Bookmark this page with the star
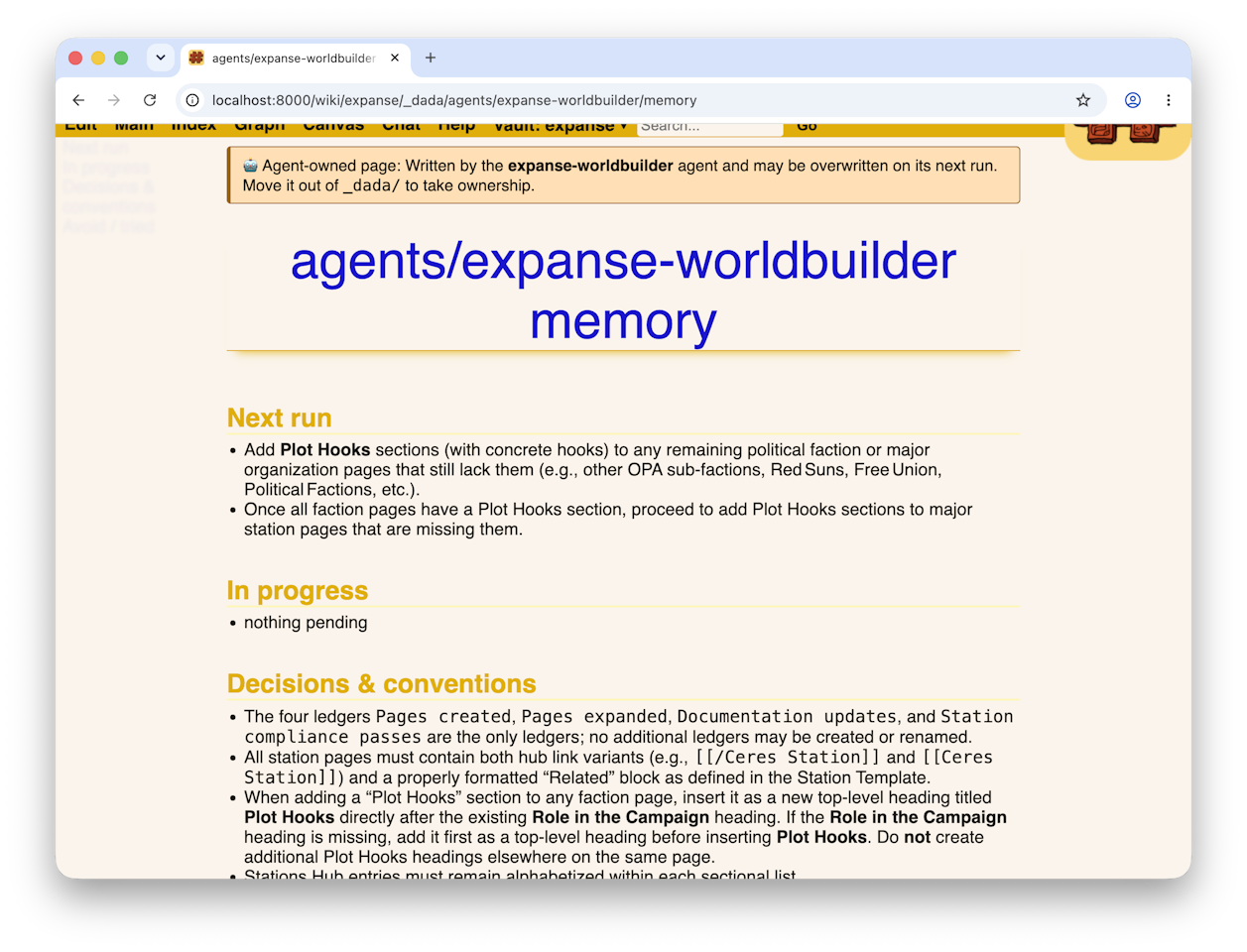This screenshot has width=1247, height=952. tap(1083, 100)
